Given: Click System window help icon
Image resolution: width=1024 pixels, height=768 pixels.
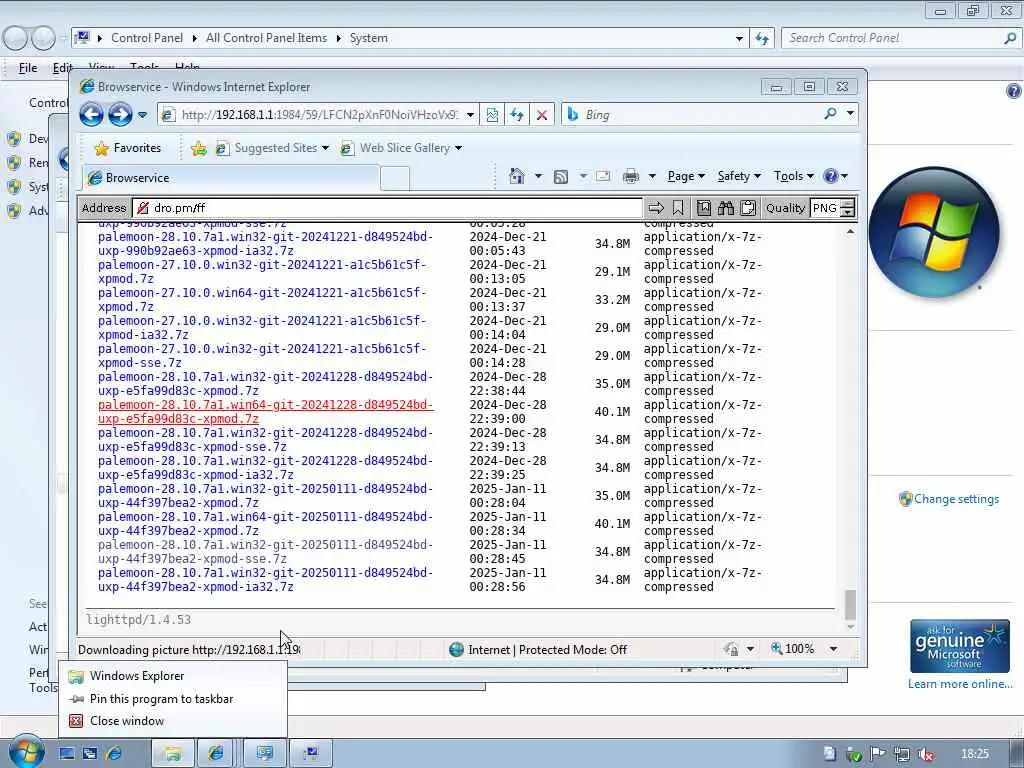Looking at the screenshot, I should [x=1014, y=91].
